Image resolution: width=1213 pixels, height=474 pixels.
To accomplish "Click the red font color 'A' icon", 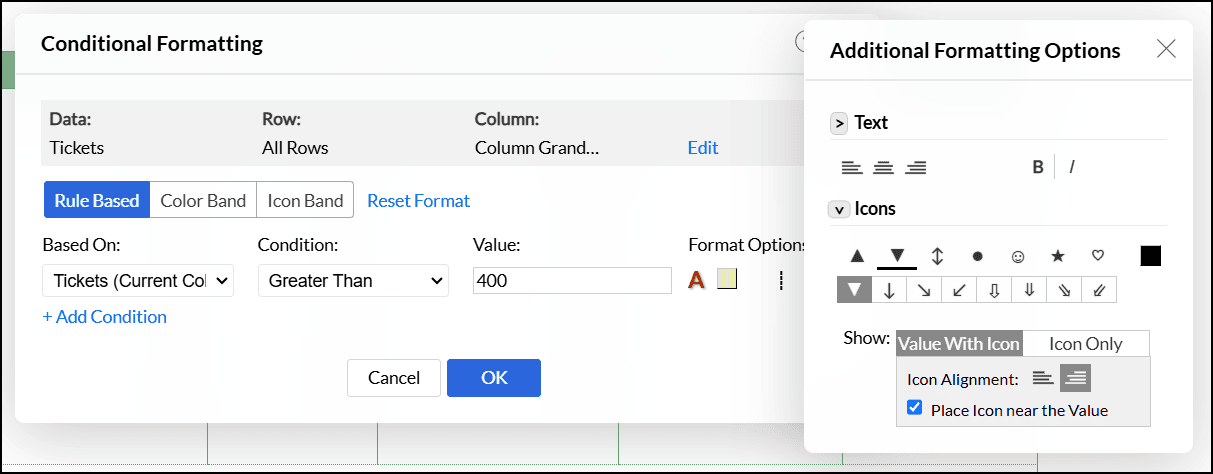I will click(697, 280).
